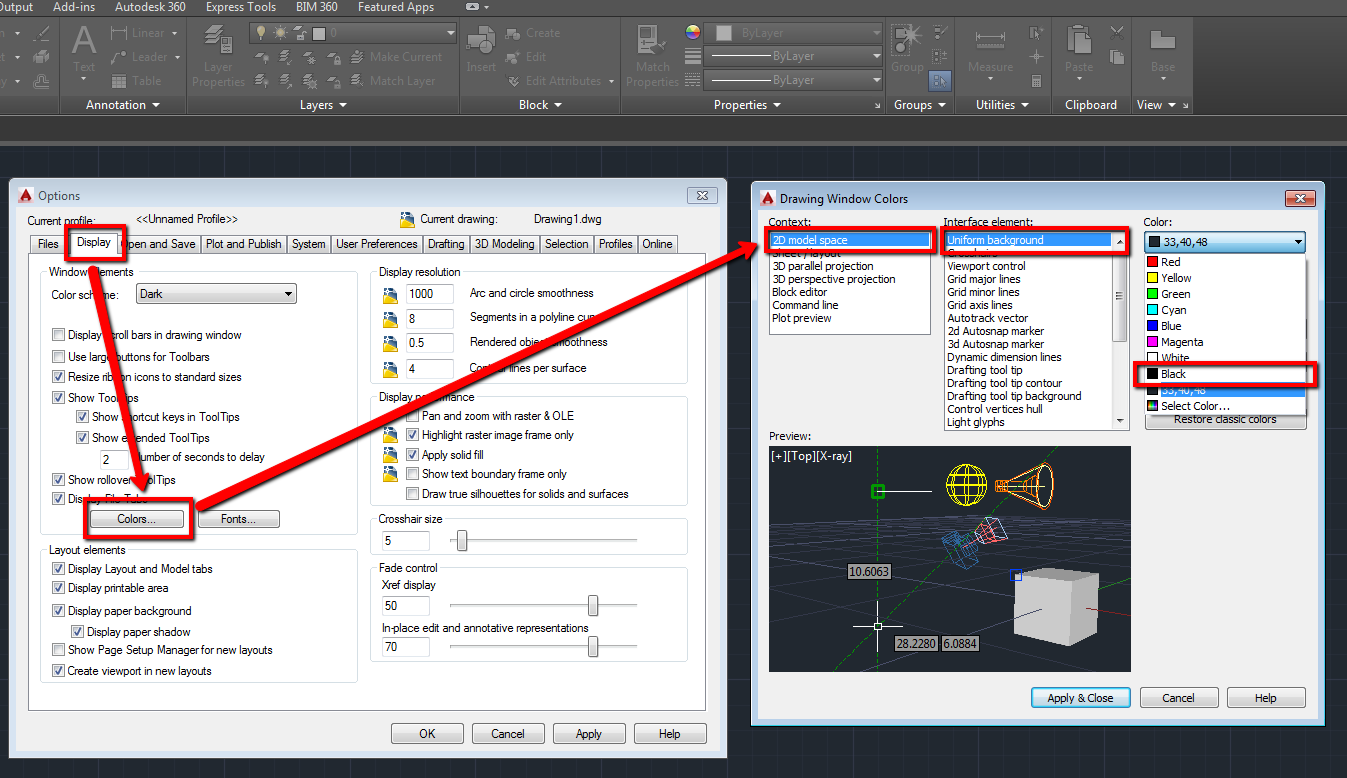Select the Match Properties tool
Screen dimensions: 1347x778
pos(652,56)
